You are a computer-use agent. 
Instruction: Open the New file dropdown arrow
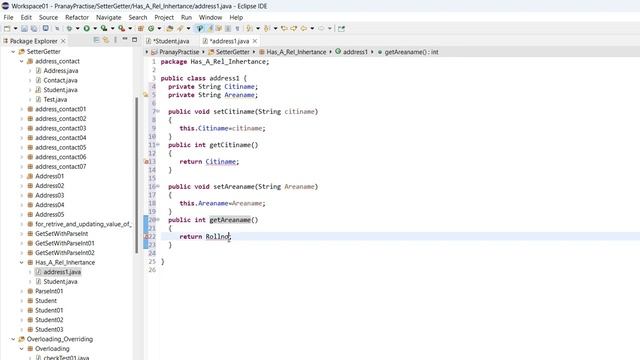[15, 29]
